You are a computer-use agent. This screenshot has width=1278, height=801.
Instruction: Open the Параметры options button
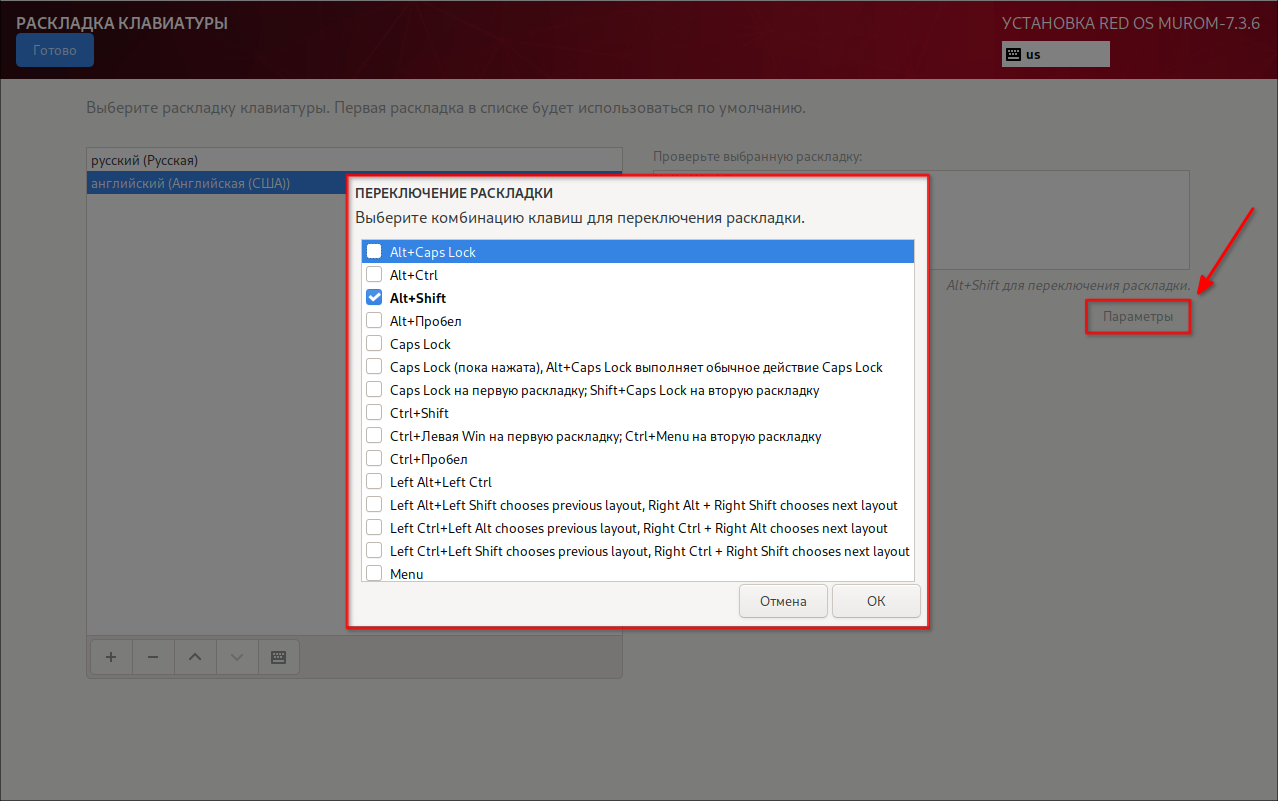1138,317
